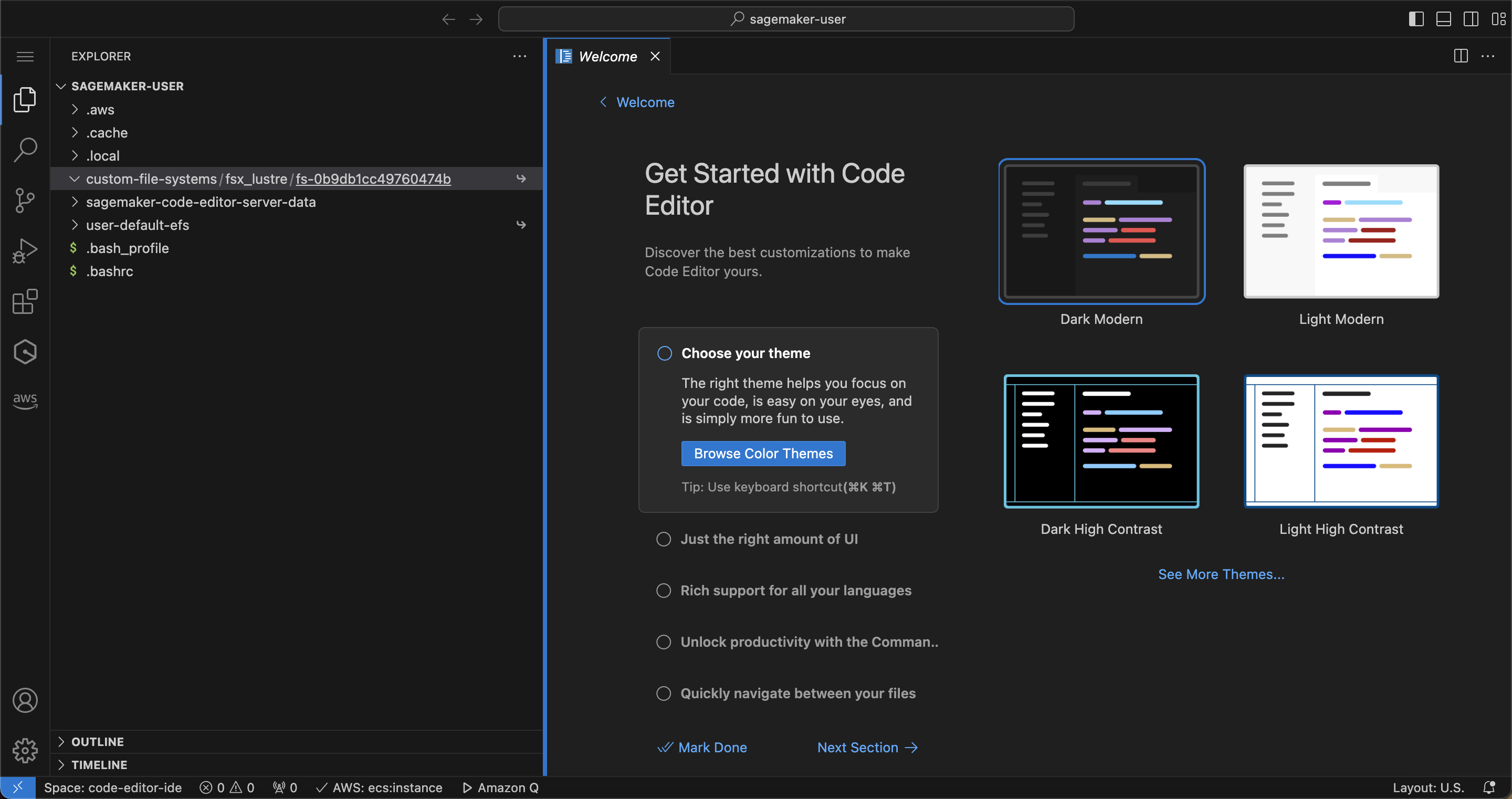Open the Manage settings gear icon

(25, 750)
